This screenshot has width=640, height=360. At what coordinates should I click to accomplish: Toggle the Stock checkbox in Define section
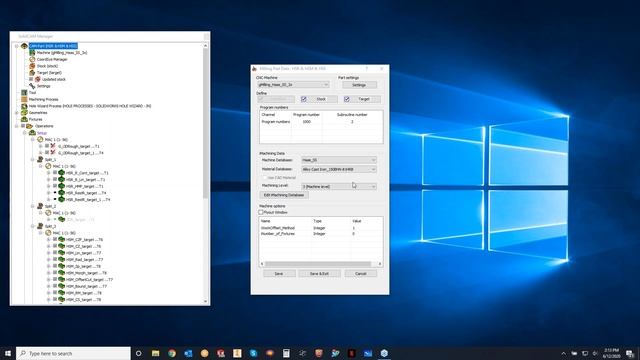304,99
